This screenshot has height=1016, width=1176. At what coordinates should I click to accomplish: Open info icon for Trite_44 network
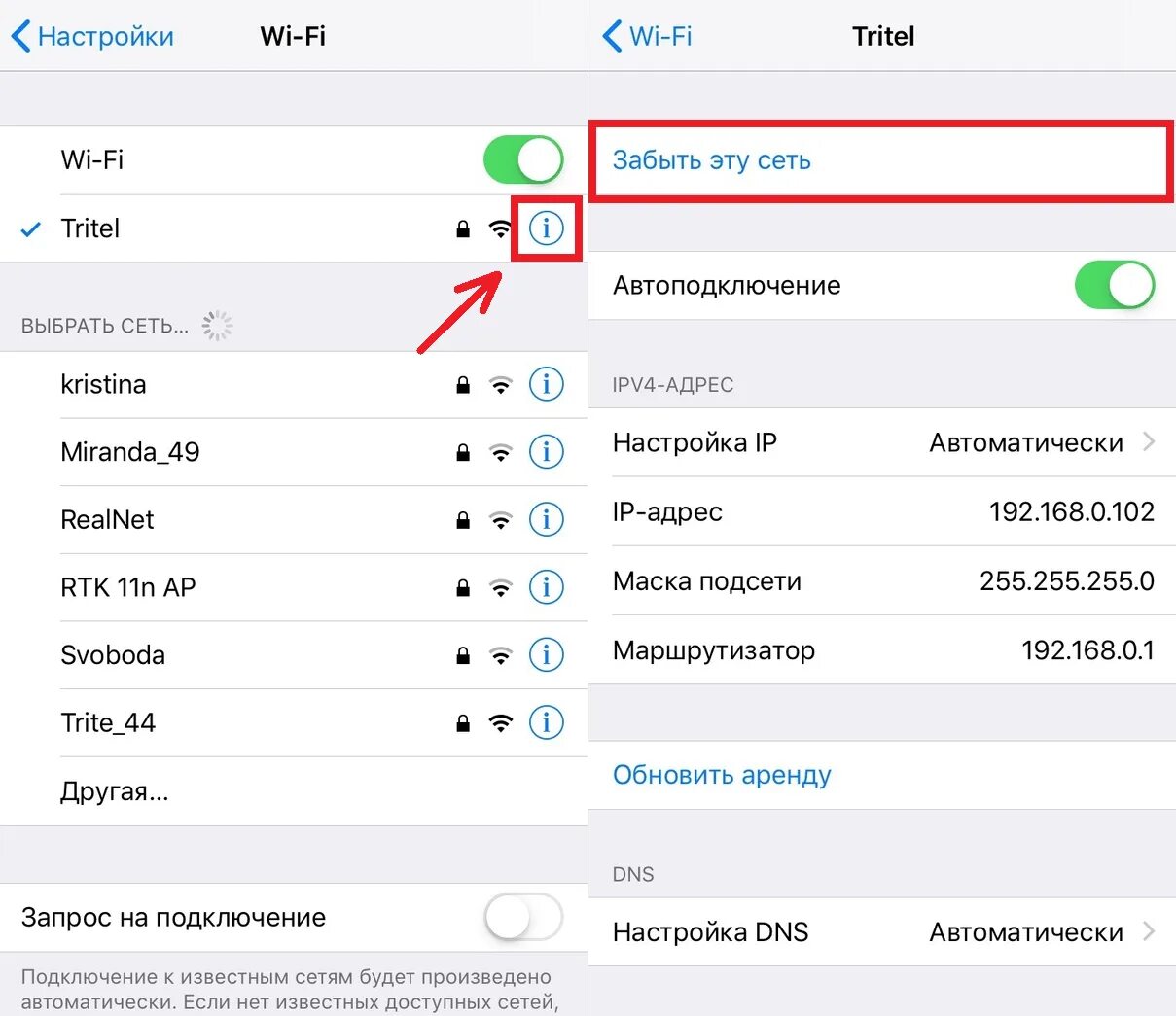[x=546, y=722]
